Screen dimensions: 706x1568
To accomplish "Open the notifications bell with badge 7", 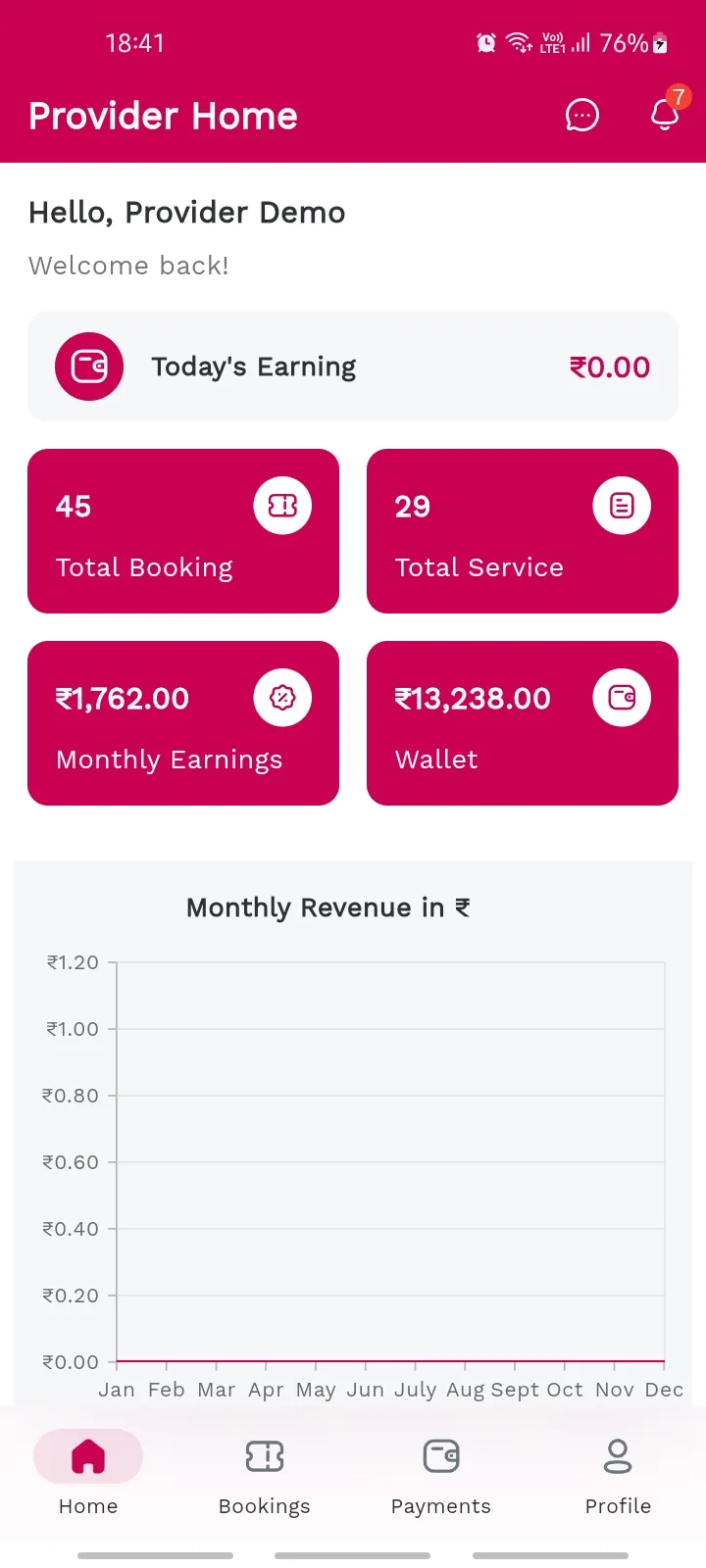I will [x=667, y=113].
